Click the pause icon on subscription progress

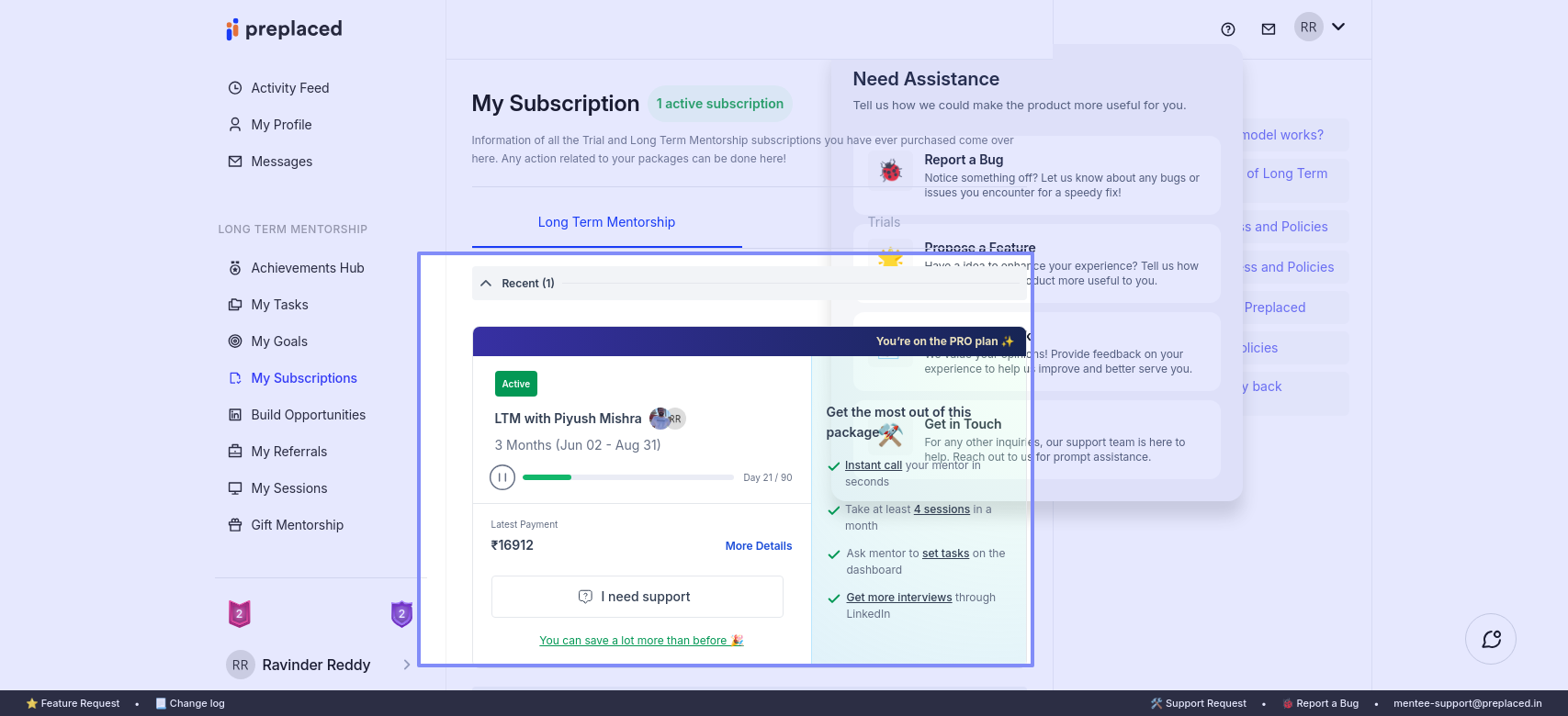click(x=502, y=477)
